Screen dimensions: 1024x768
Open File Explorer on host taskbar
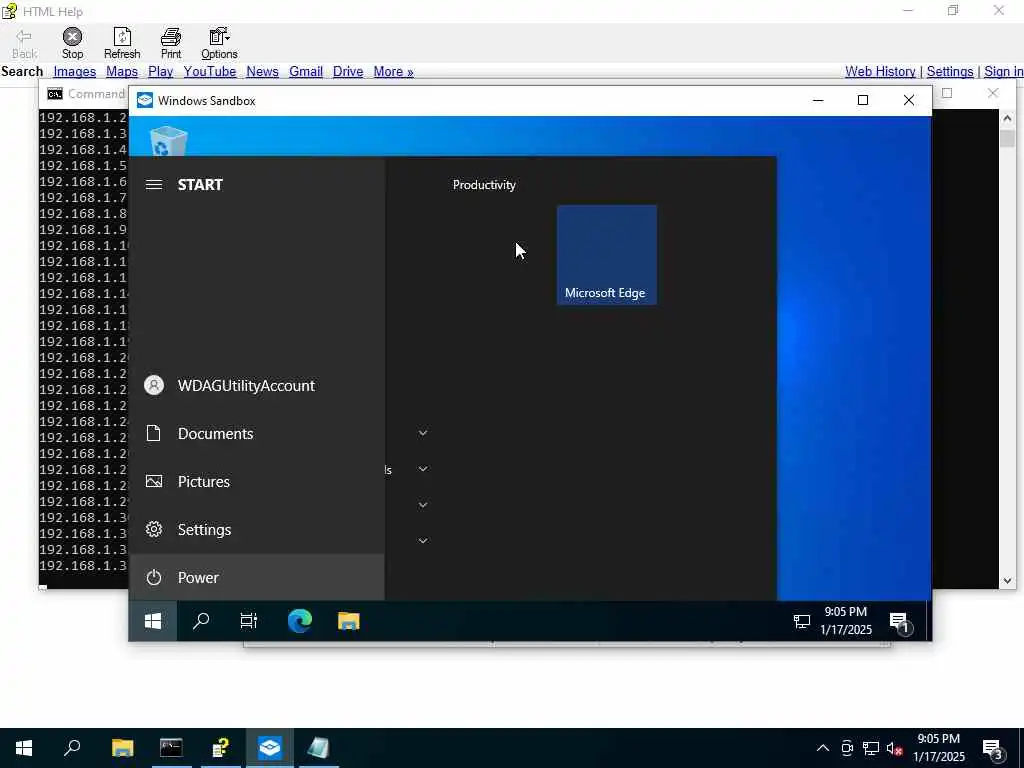point(122,748)
